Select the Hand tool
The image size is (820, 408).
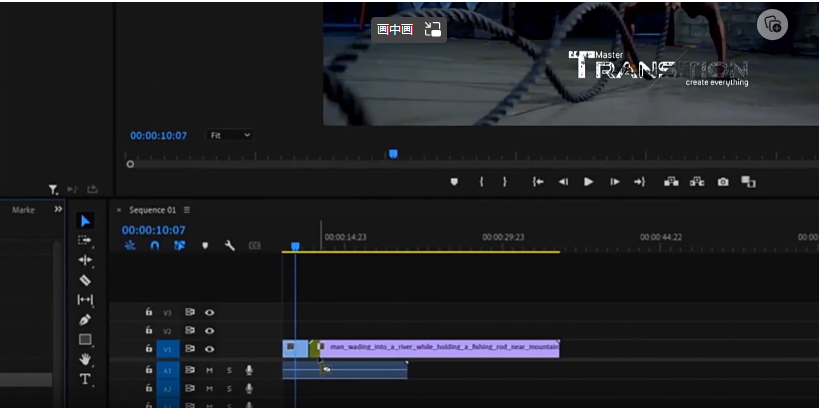[85, 359]
